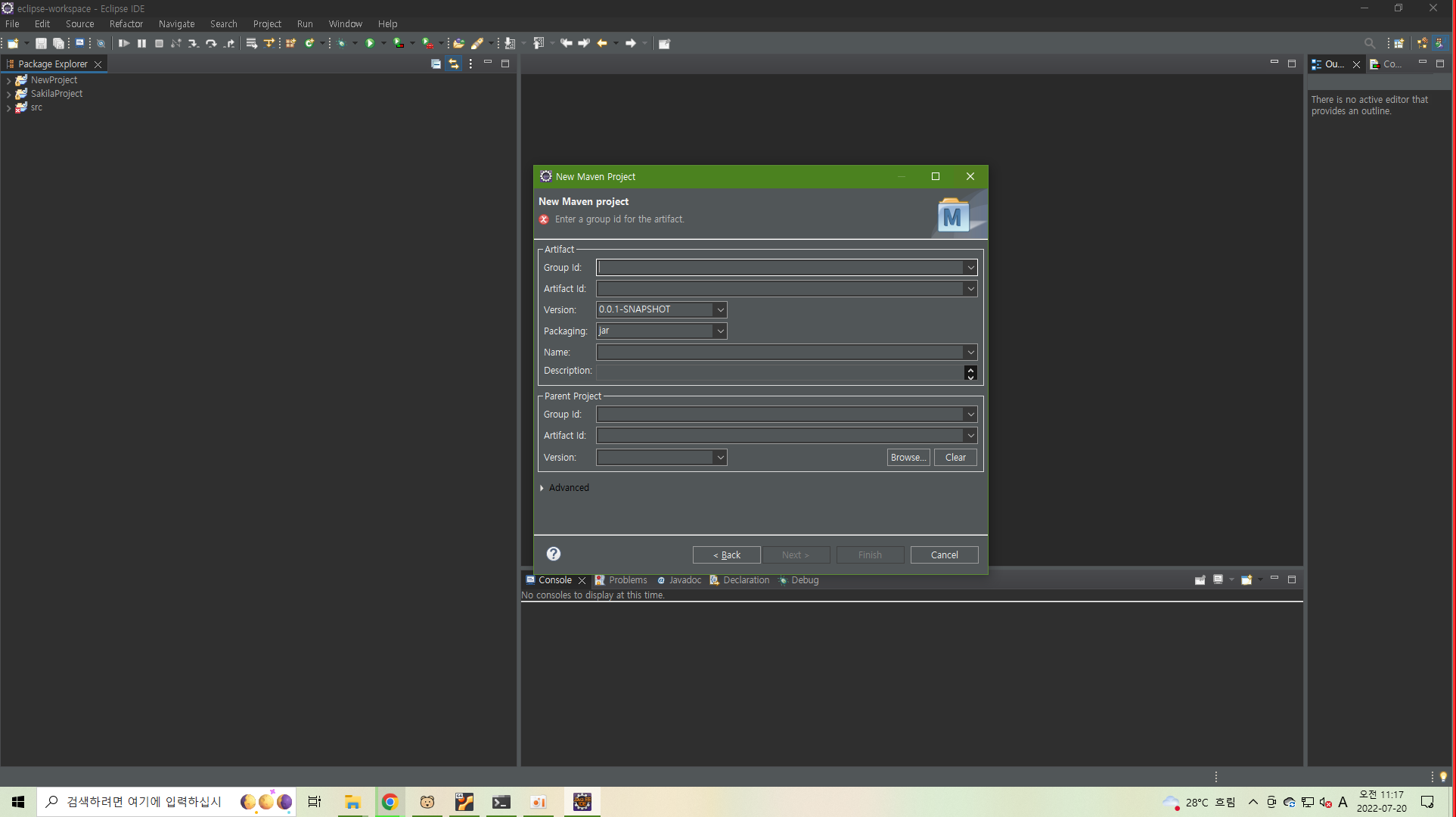
Task: Click the Cancel button
Action: coord(944,555)
